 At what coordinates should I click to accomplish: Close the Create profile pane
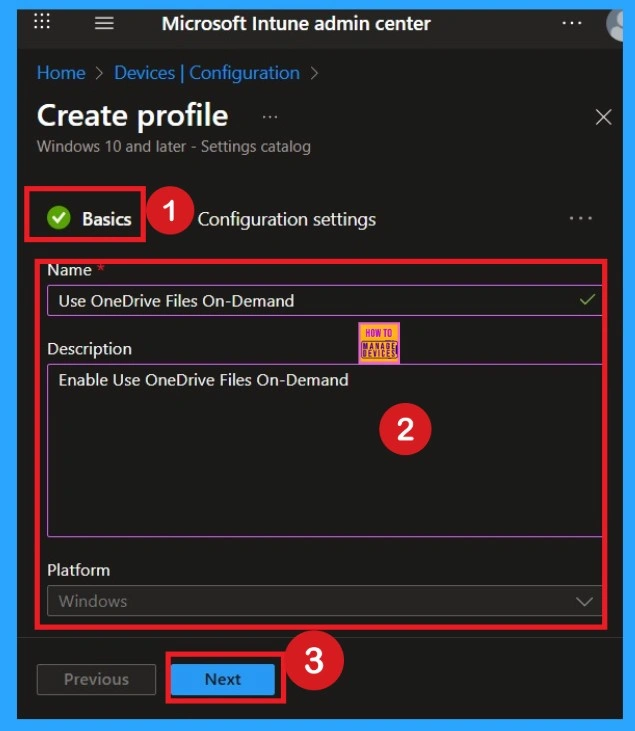click(x=603, y=117)
